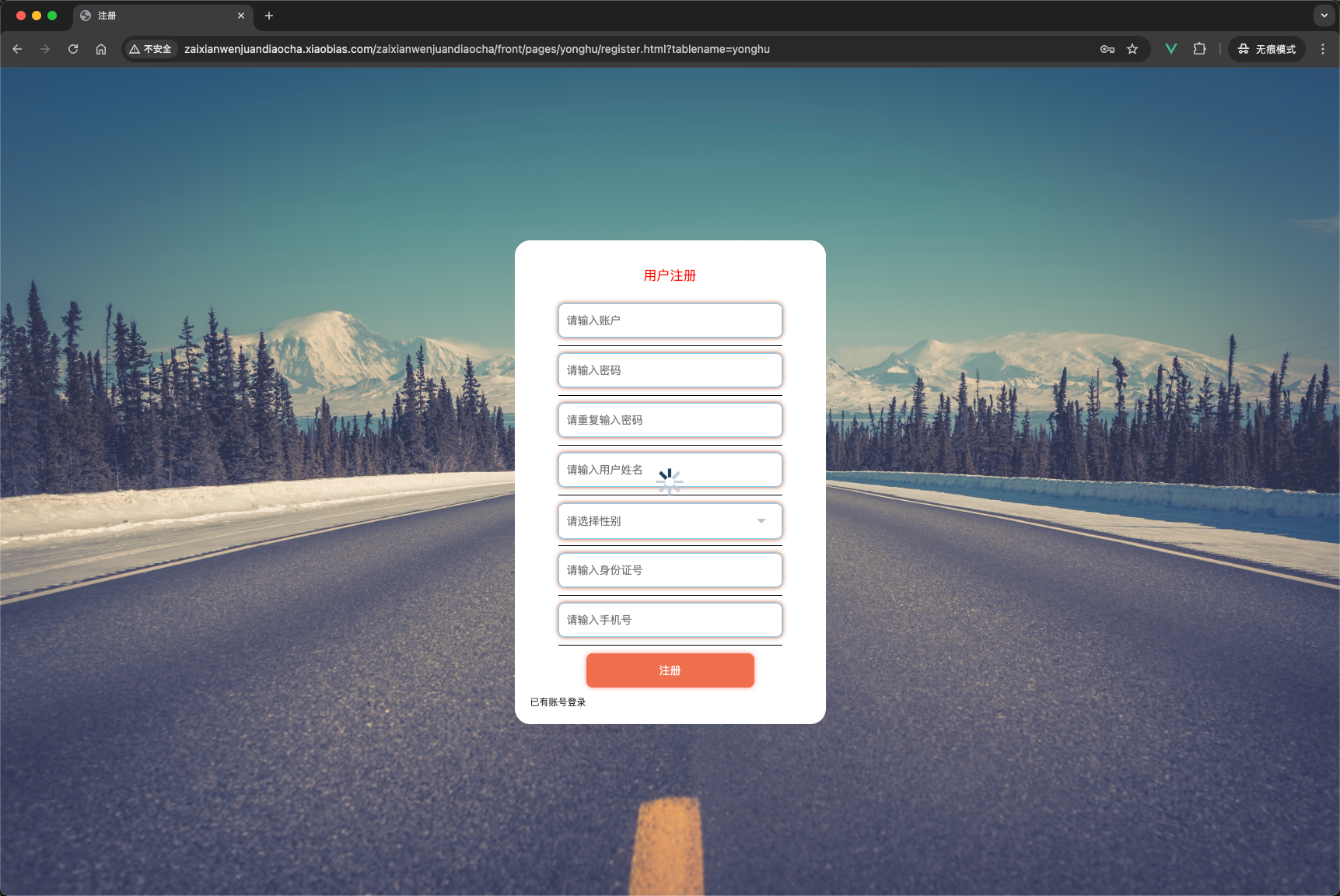
Task: Click the macOS green maximize window button
Action: (52, 16)
